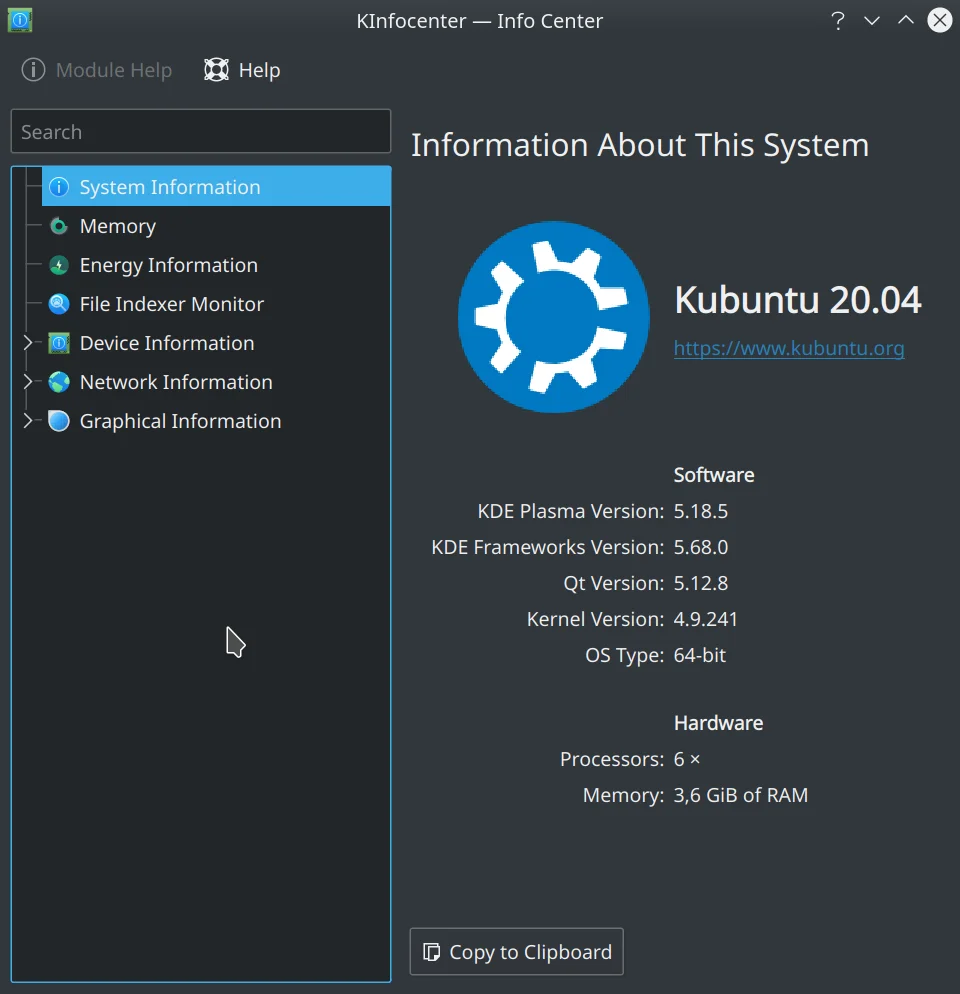The image size is (960, 994).
Task: Select the Graphical Information label
Action: point(180,422)
